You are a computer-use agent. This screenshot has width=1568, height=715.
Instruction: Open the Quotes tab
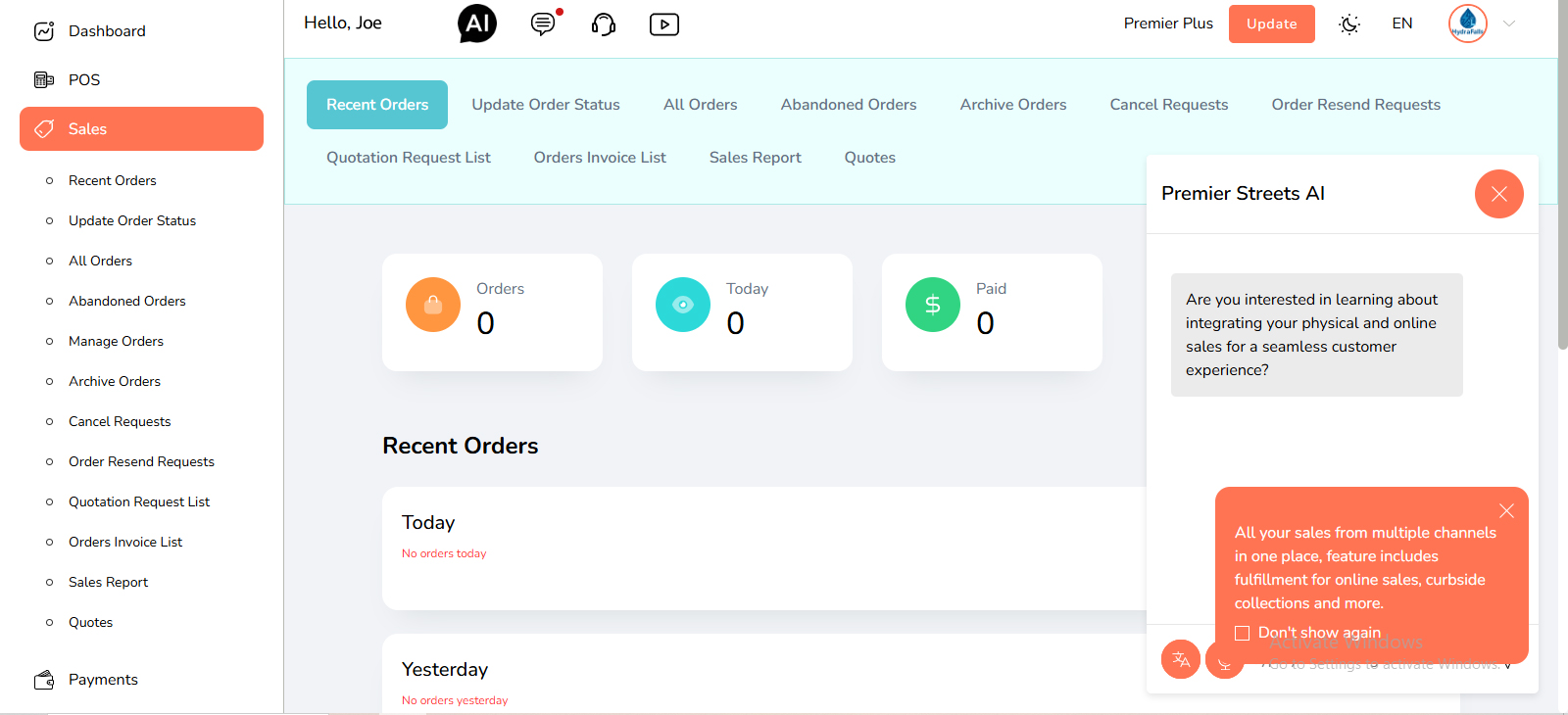pos(870,158)
